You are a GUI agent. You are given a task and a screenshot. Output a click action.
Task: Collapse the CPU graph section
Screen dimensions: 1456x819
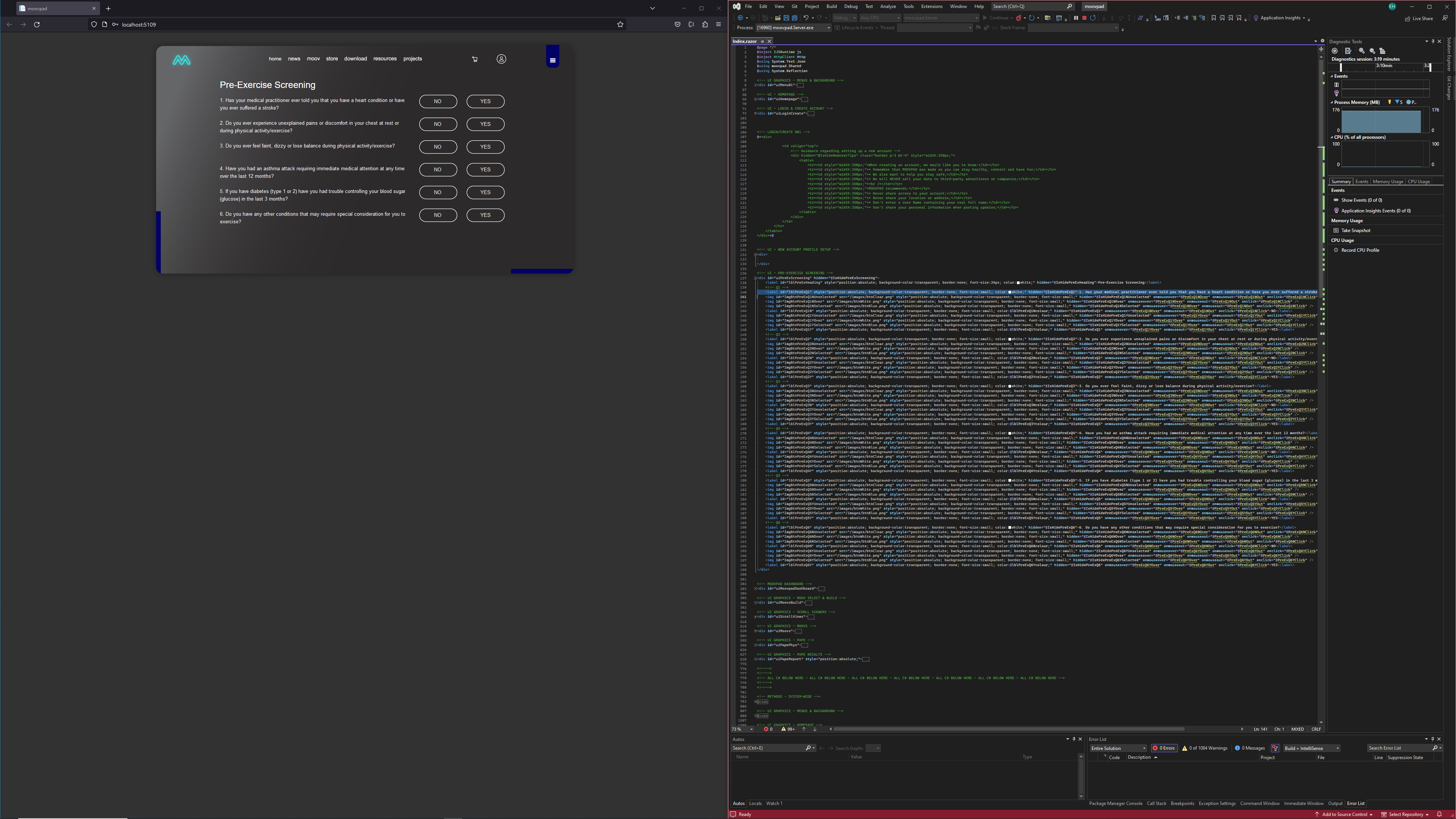[1332, 137]
